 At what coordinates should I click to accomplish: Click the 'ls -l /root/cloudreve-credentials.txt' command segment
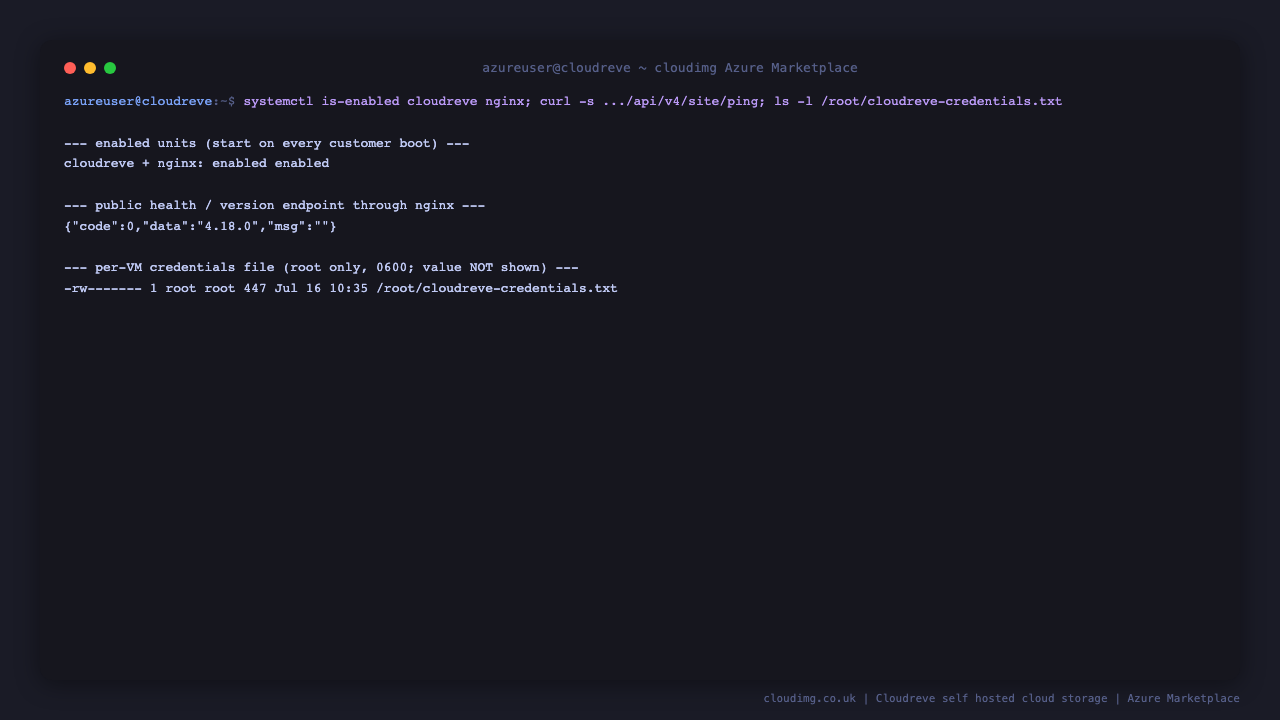point(918,101)
